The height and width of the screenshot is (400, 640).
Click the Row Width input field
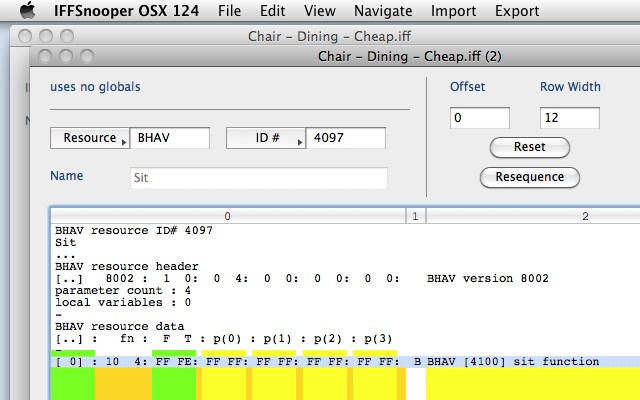tap(569, 118)
